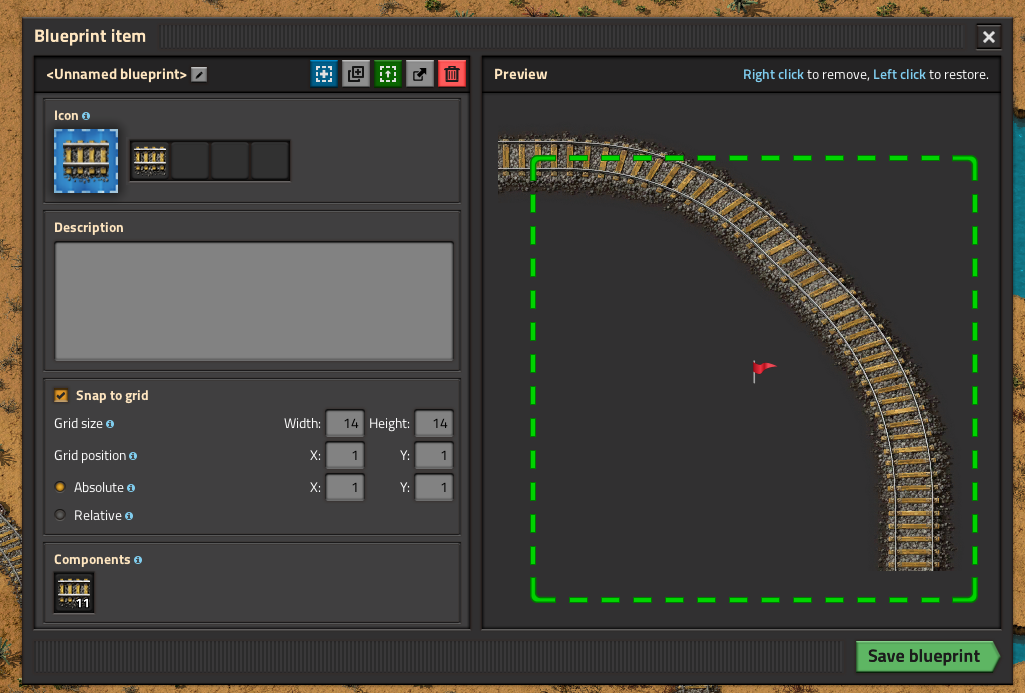The image size is (1025, 693).
Task: Click the export to string icon
Action: coord(420,74)
